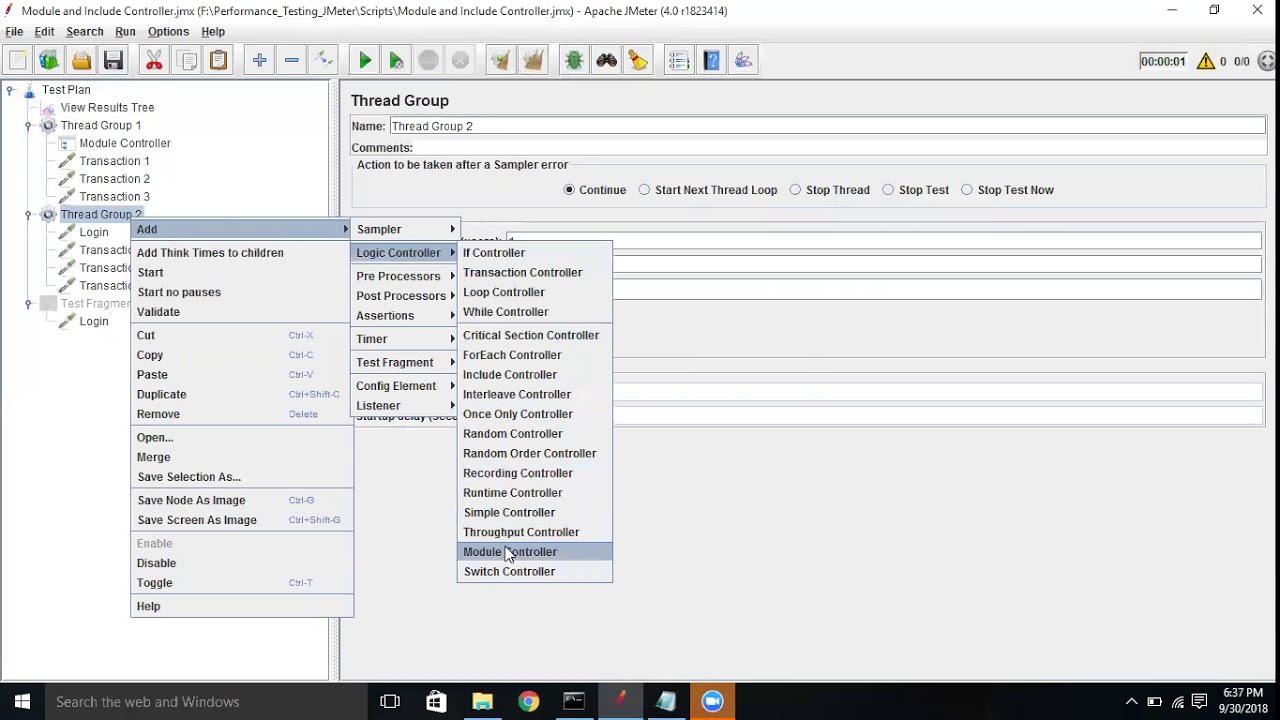
Task: Collapse the Test Plan tree node
Action: coord(10,90)
